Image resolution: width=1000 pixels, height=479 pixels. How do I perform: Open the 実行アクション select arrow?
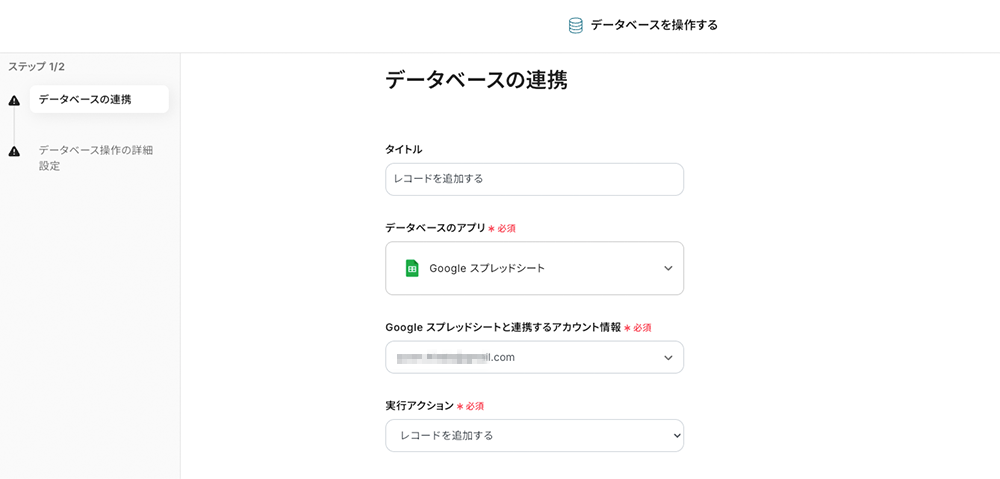coord(677,435)
